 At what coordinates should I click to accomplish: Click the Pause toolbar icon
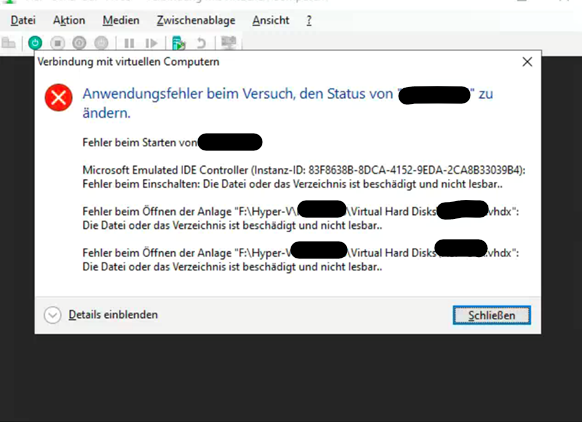[x=129, y=43]
